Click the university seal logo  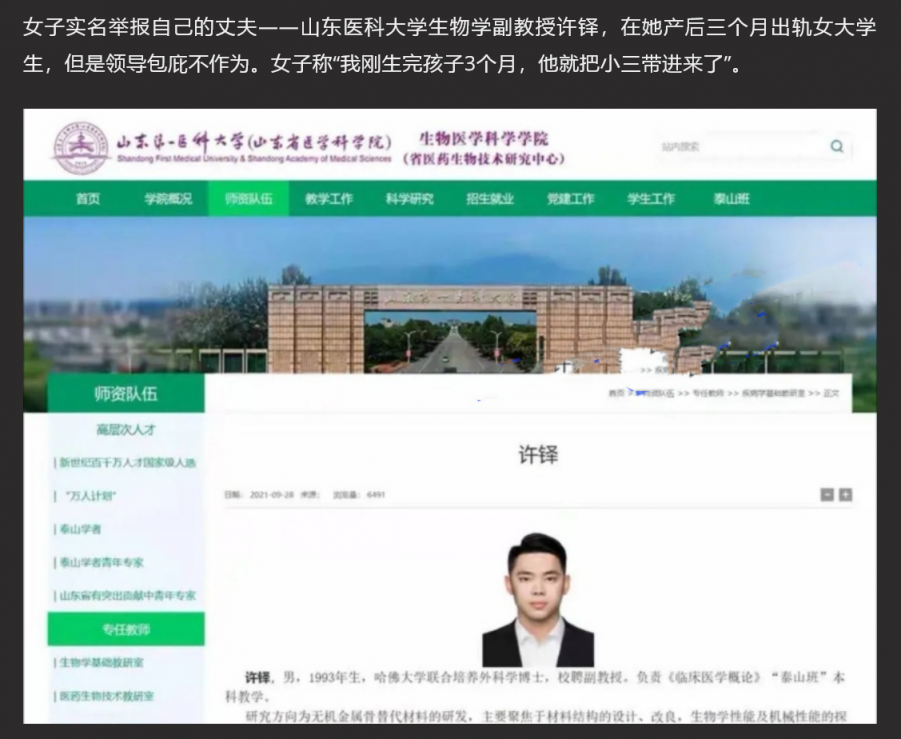pyautogui.click(x=80, y=147)
